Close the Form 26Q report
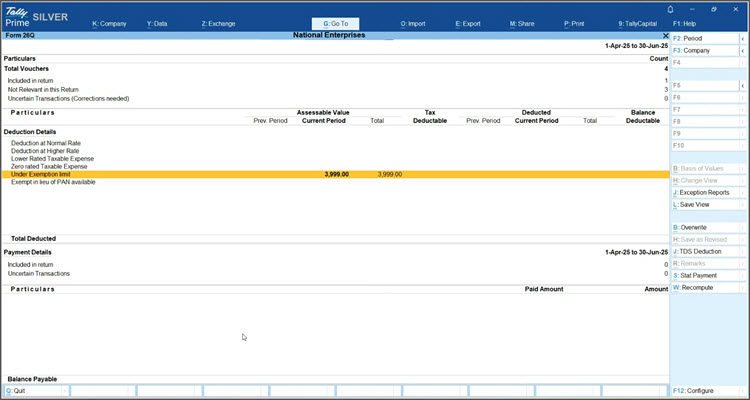Viewport: 750px width, 400px height. click(665, 36)
